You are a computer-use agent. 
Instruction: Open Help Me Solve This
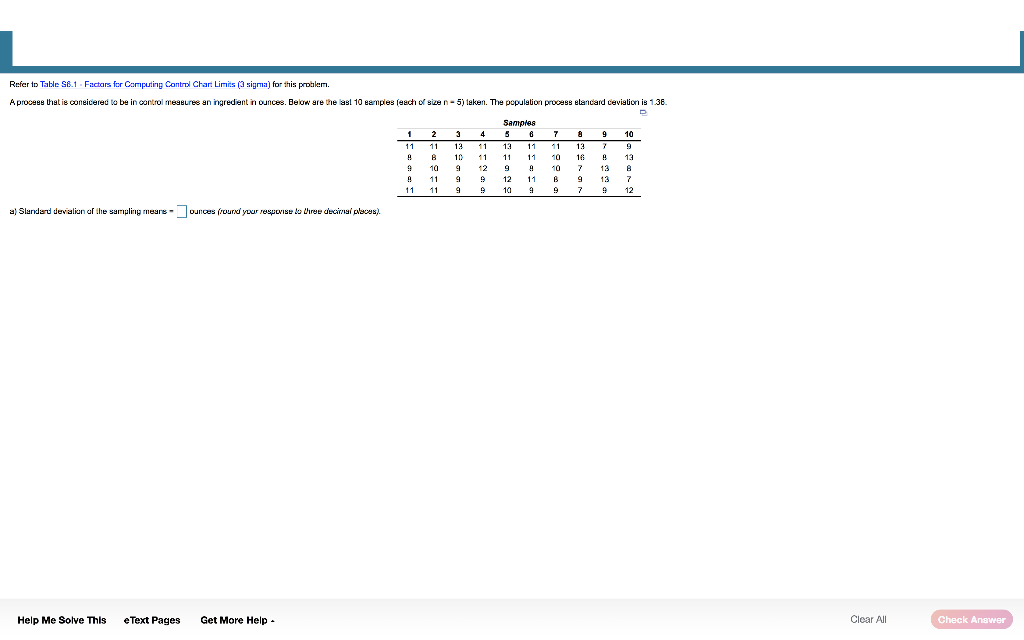tap(61, 620)
